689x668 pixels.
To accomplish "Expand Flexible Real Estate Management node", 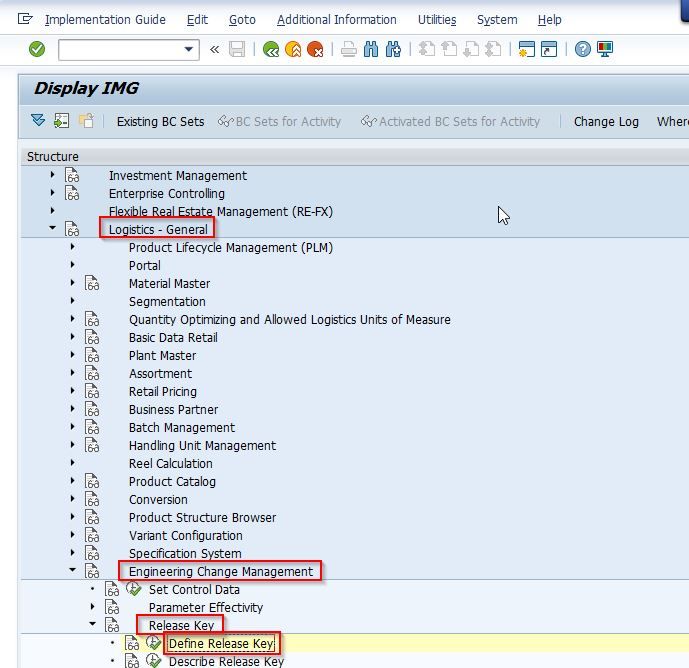I will (x=52, y=211).
